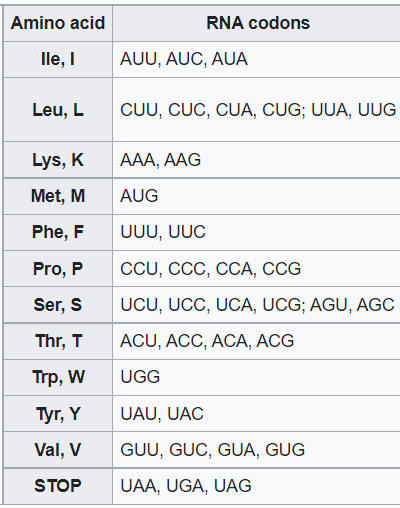
Task: Click the UGG codon cell
Action: click(x=256, y=377)
